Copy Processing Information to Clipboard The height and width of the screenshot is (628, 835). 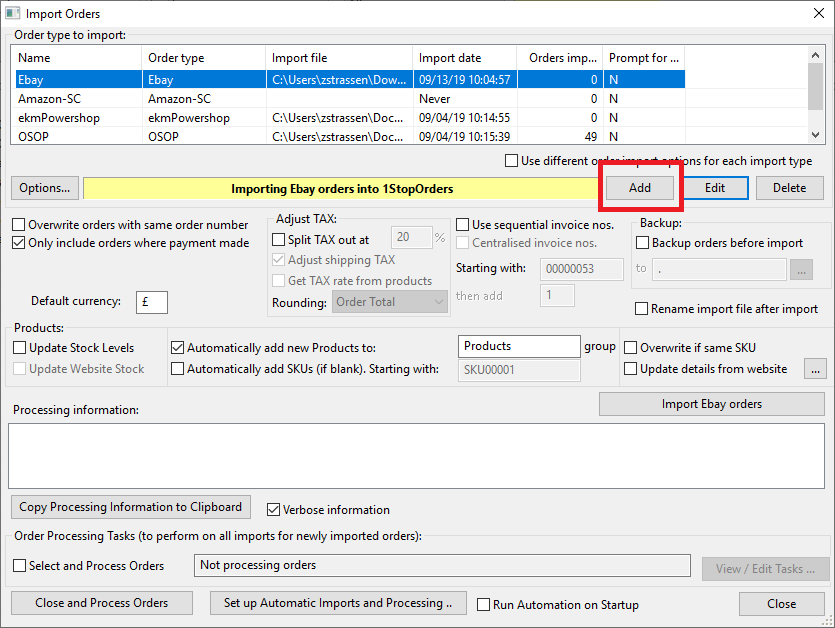[x=130, y=507]
